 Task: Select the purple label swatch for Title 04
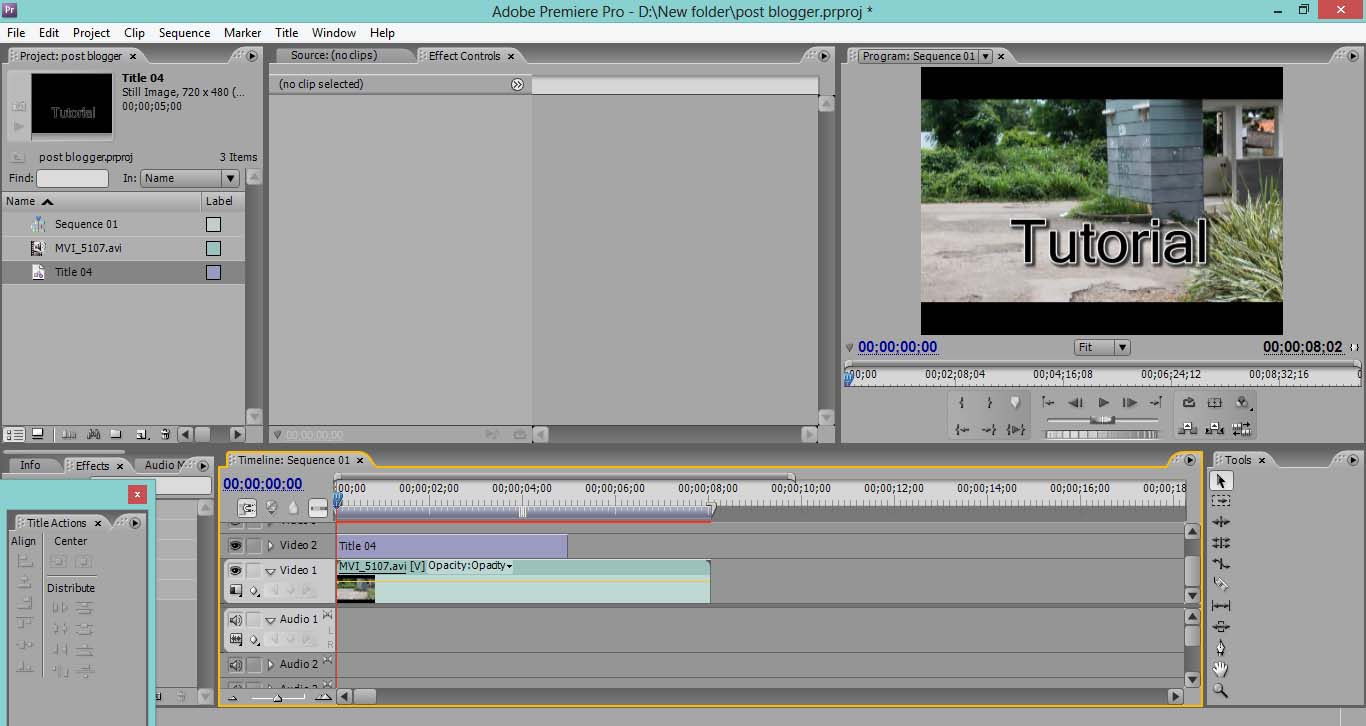coord(213,272)
